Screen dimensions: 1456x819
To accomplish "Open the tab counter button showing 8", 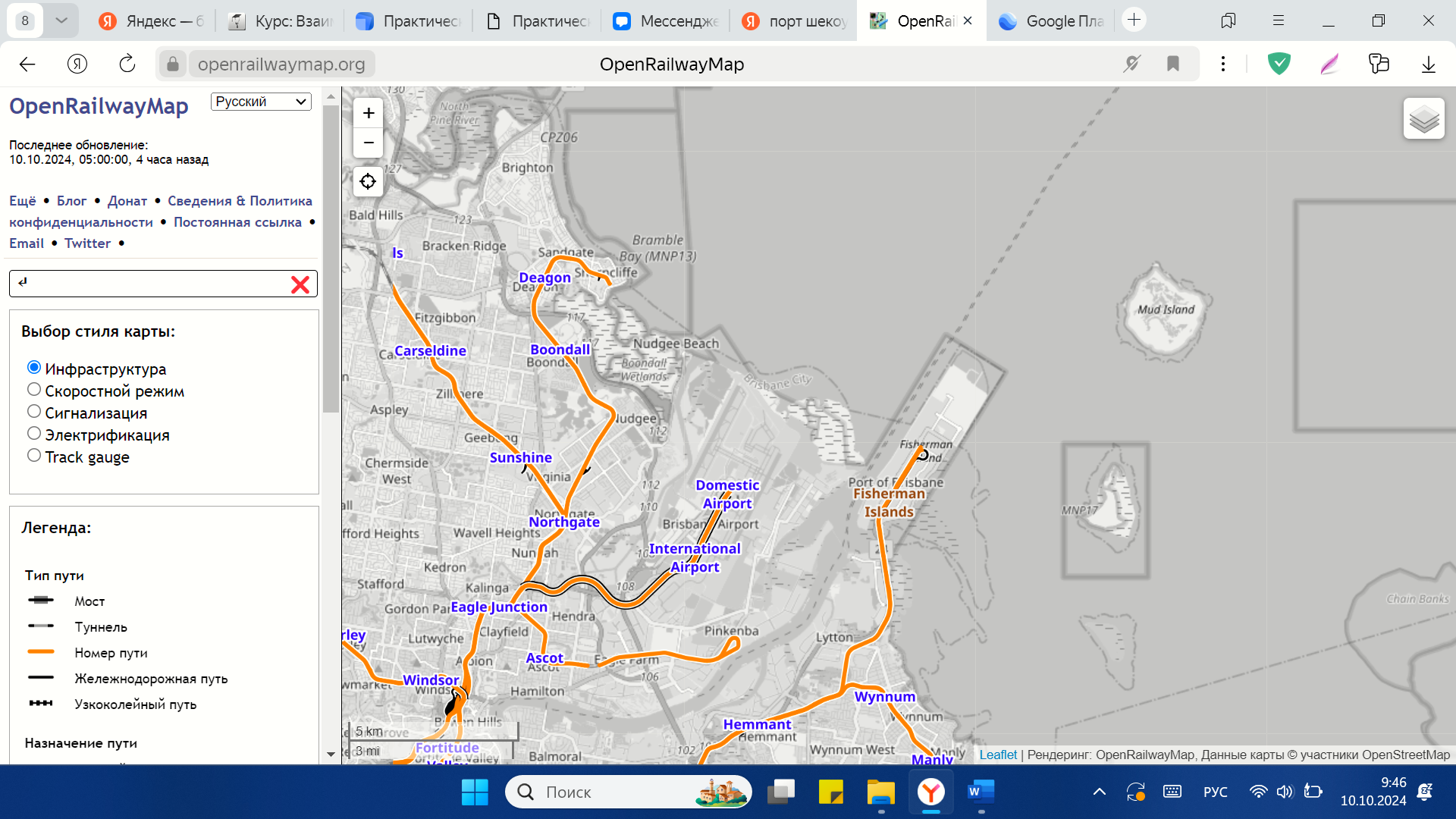I will (25, 20).
